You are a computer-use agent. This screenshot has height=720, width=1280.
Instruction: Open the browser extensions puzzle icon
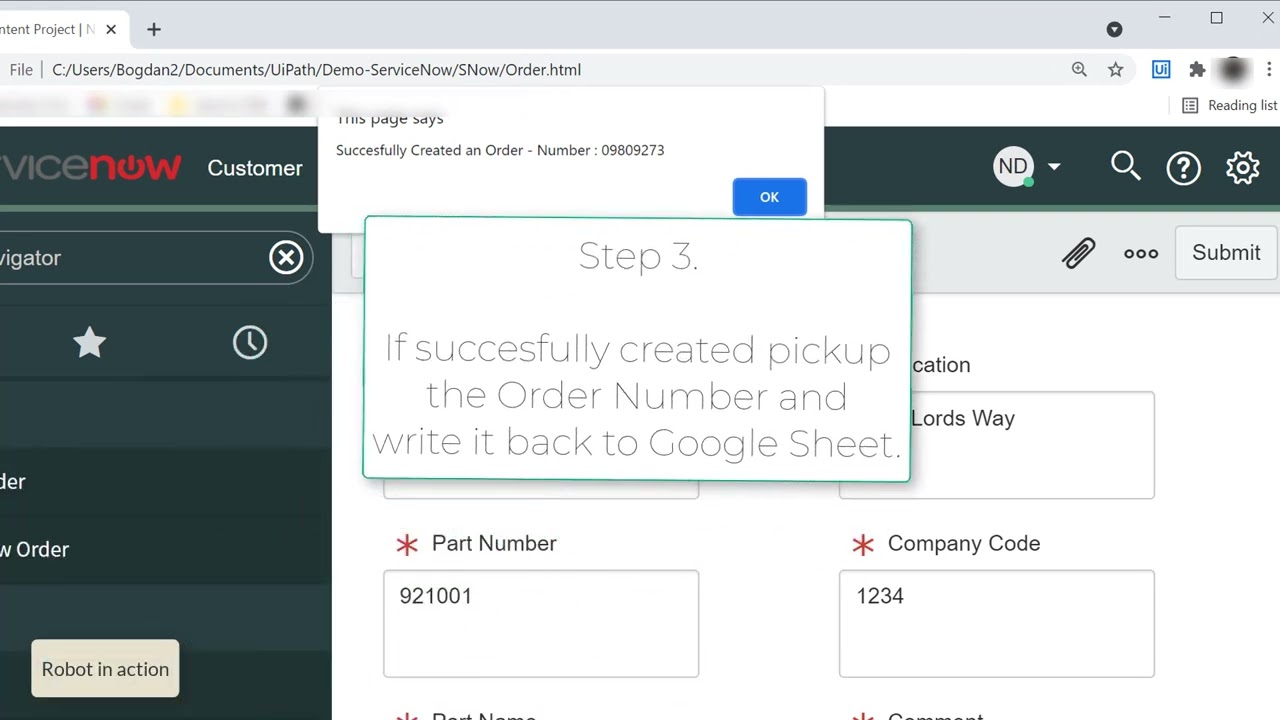click(x=1197, y=69)
